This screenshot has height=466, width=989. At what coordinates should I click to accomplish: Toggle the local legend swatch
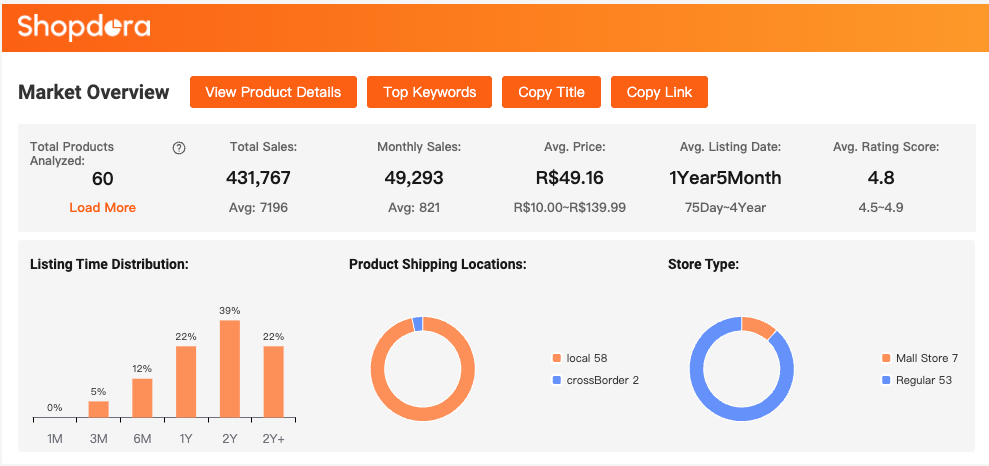[557, 358]
